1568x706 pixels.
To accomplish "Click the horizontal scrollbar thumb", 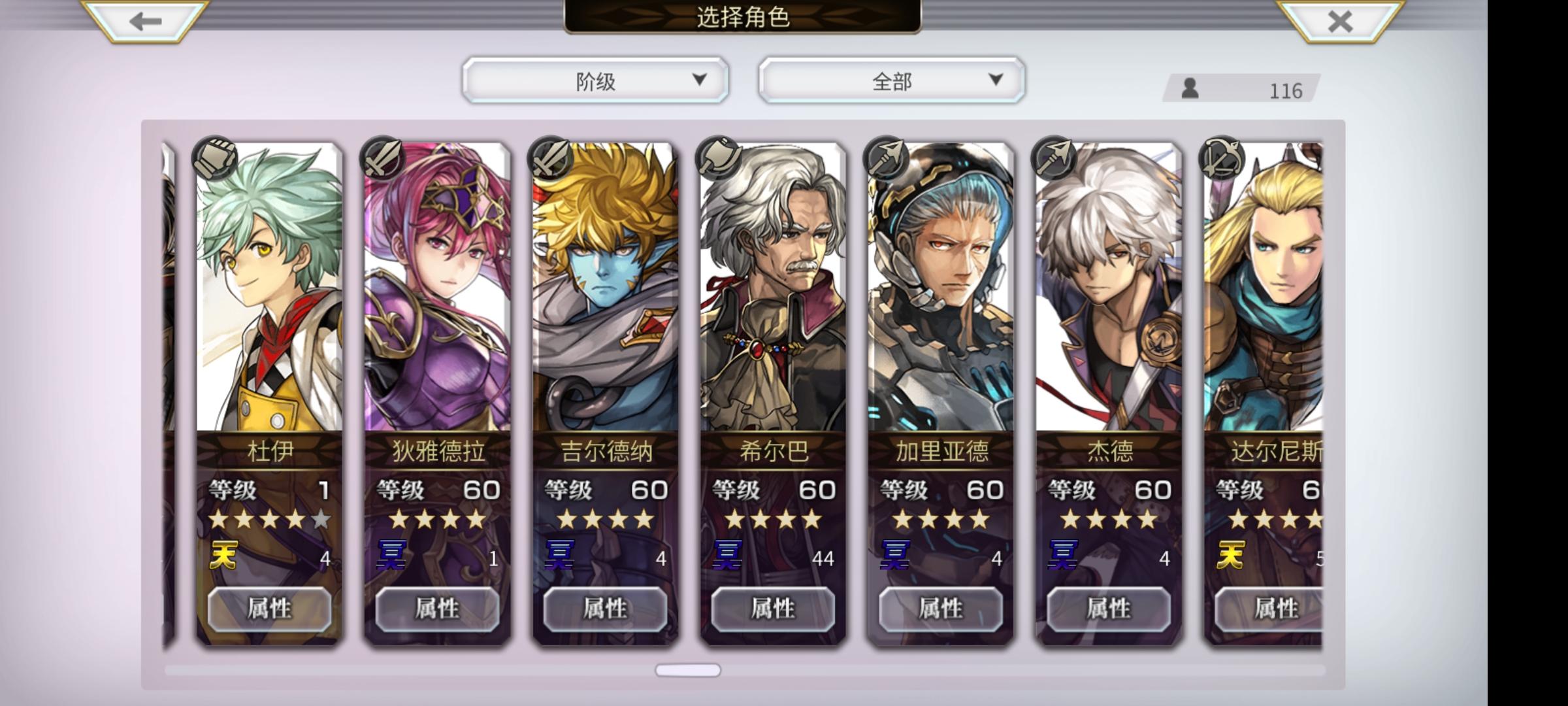I will coord(688,670).
